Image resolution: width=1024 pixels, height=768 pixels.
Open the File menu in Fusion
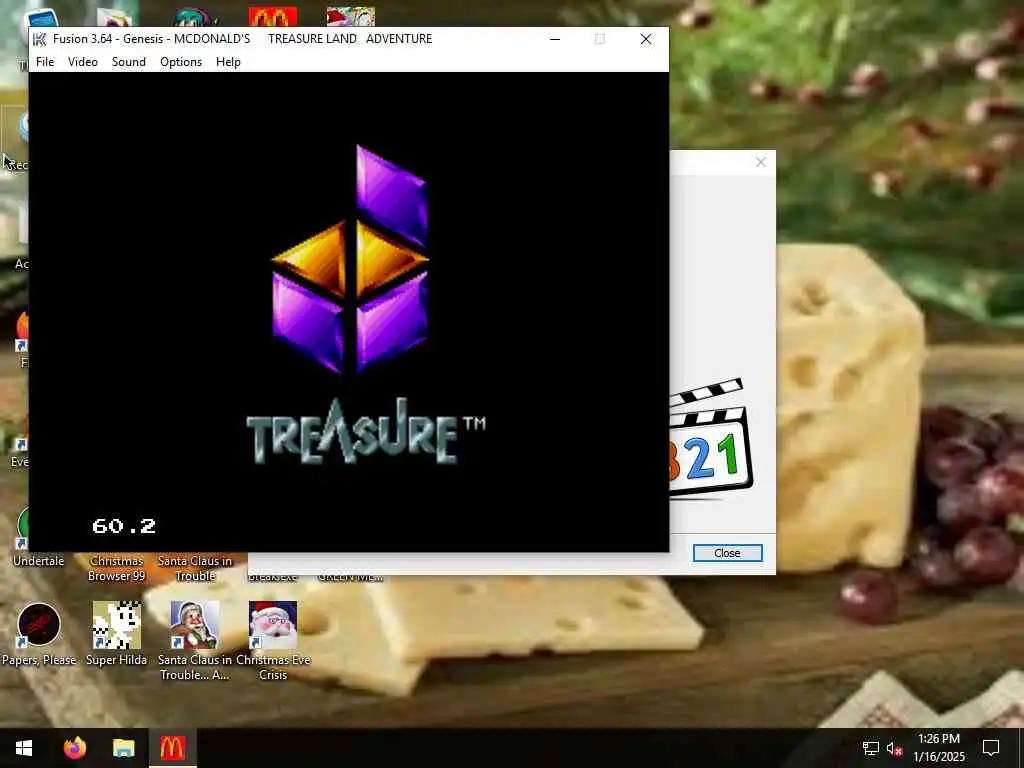(x=45, y=61)
